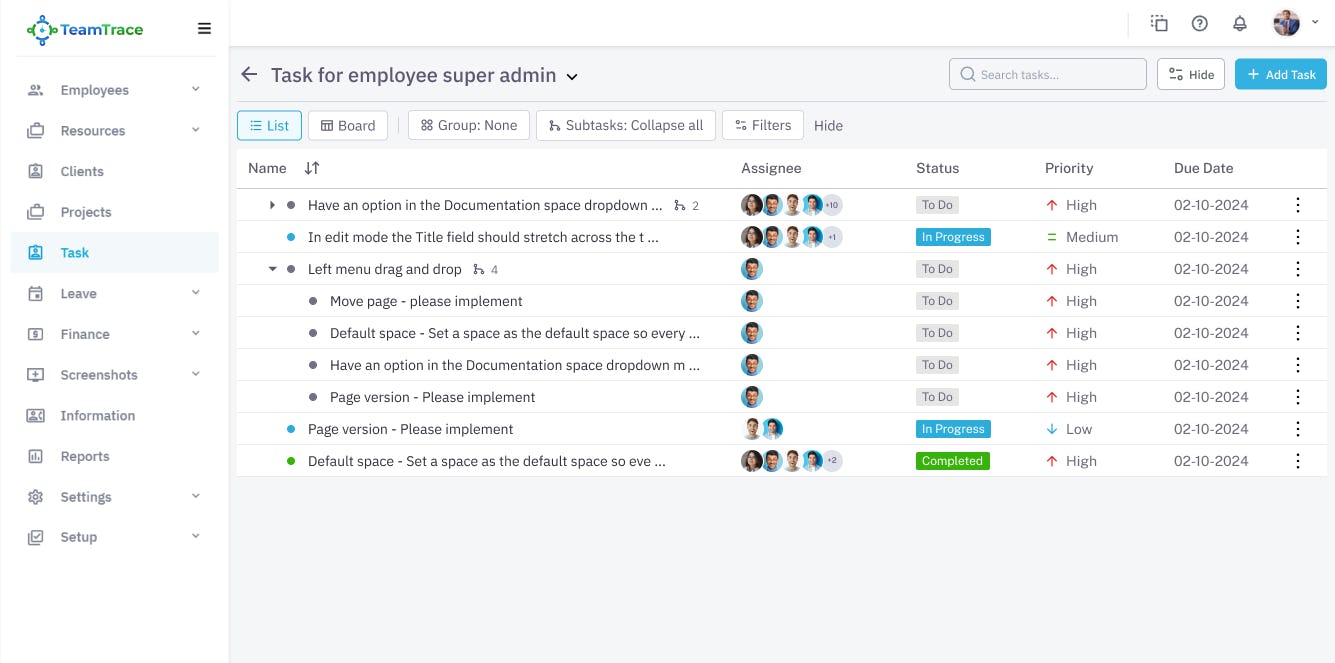Click the help question mark icon
Viewport: 1335px width, 663px height.
pos(1199,22)
